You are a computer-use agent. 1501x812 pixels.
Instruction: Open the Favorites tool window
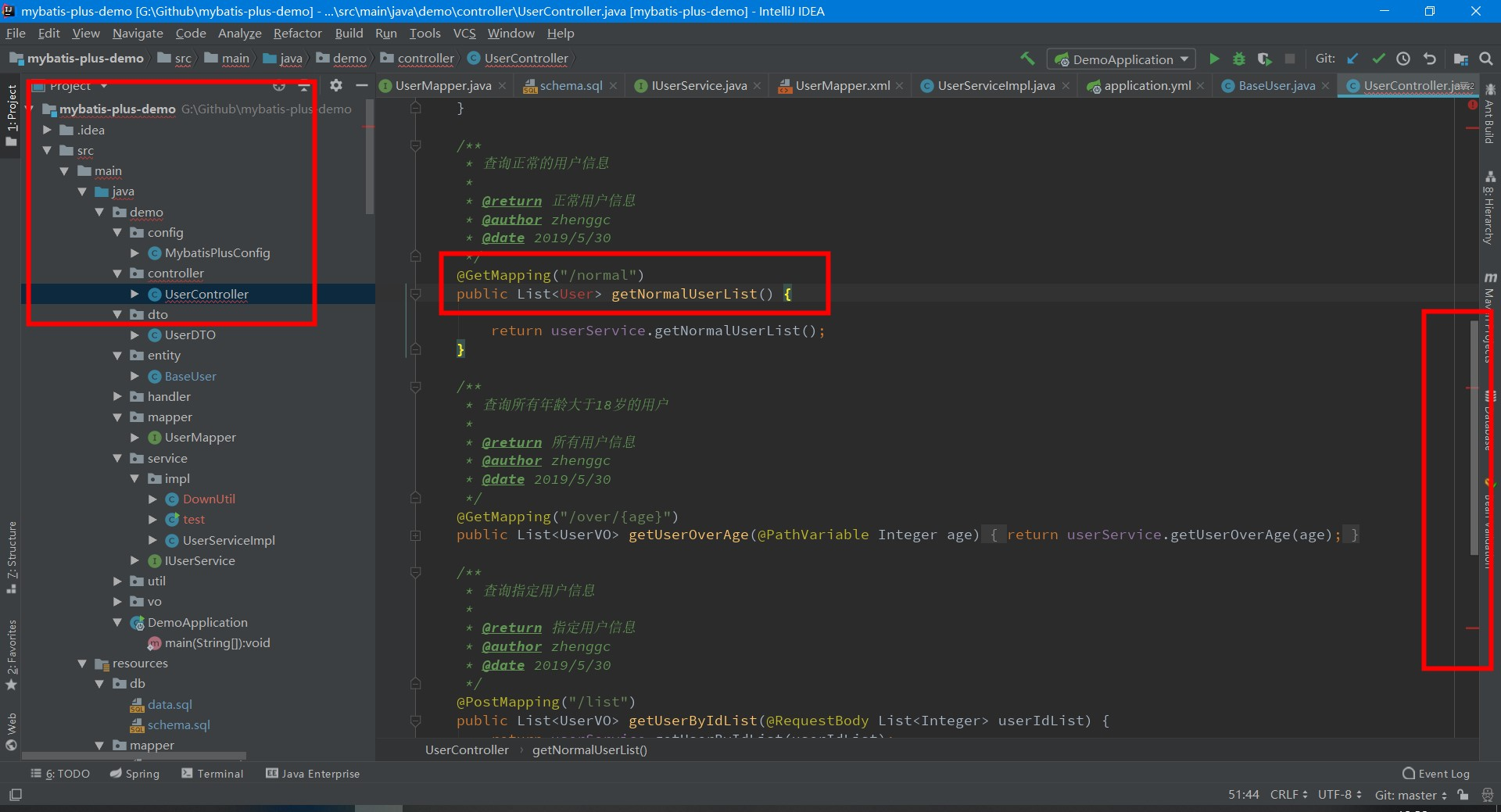pos(11,655)
